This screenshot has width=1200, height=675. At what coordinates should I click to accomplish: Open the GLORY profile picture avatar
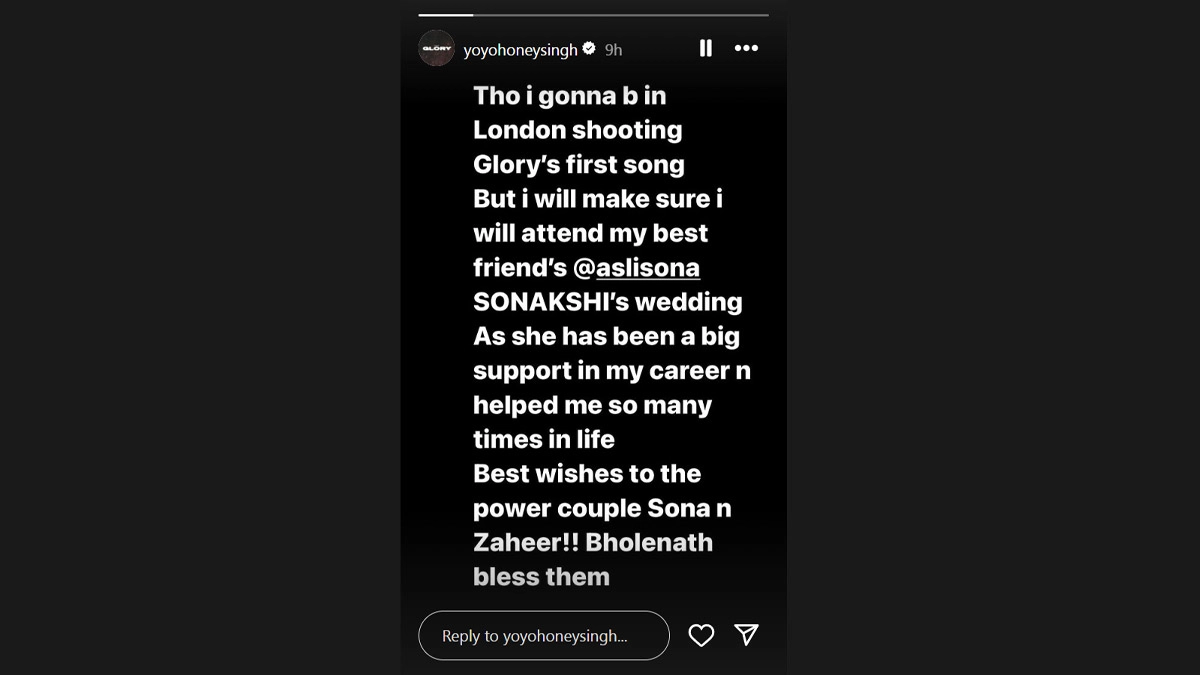pyautogui.click(x=437, y=48)
